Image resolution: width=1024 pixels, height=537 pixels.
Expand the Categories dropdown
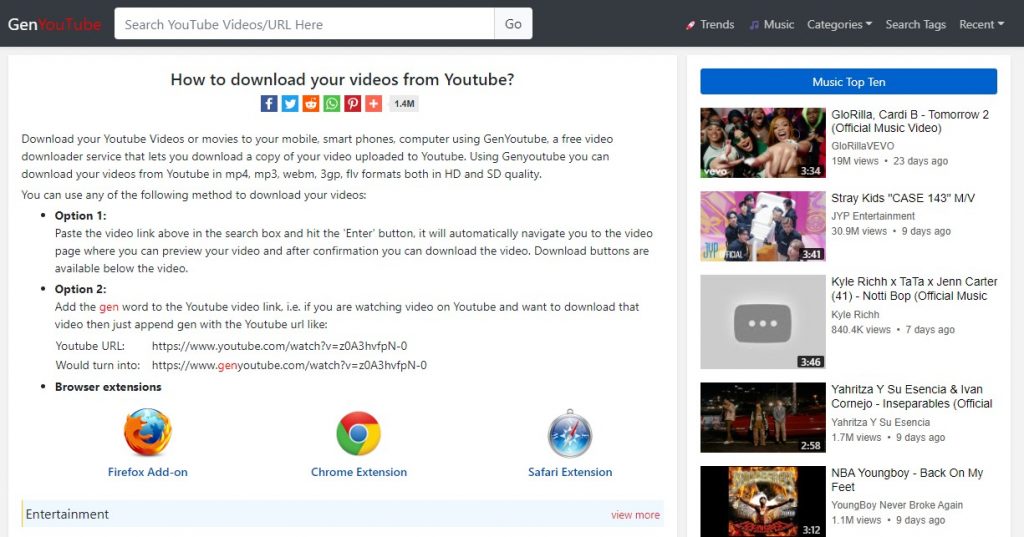click(x=839, y=24)
